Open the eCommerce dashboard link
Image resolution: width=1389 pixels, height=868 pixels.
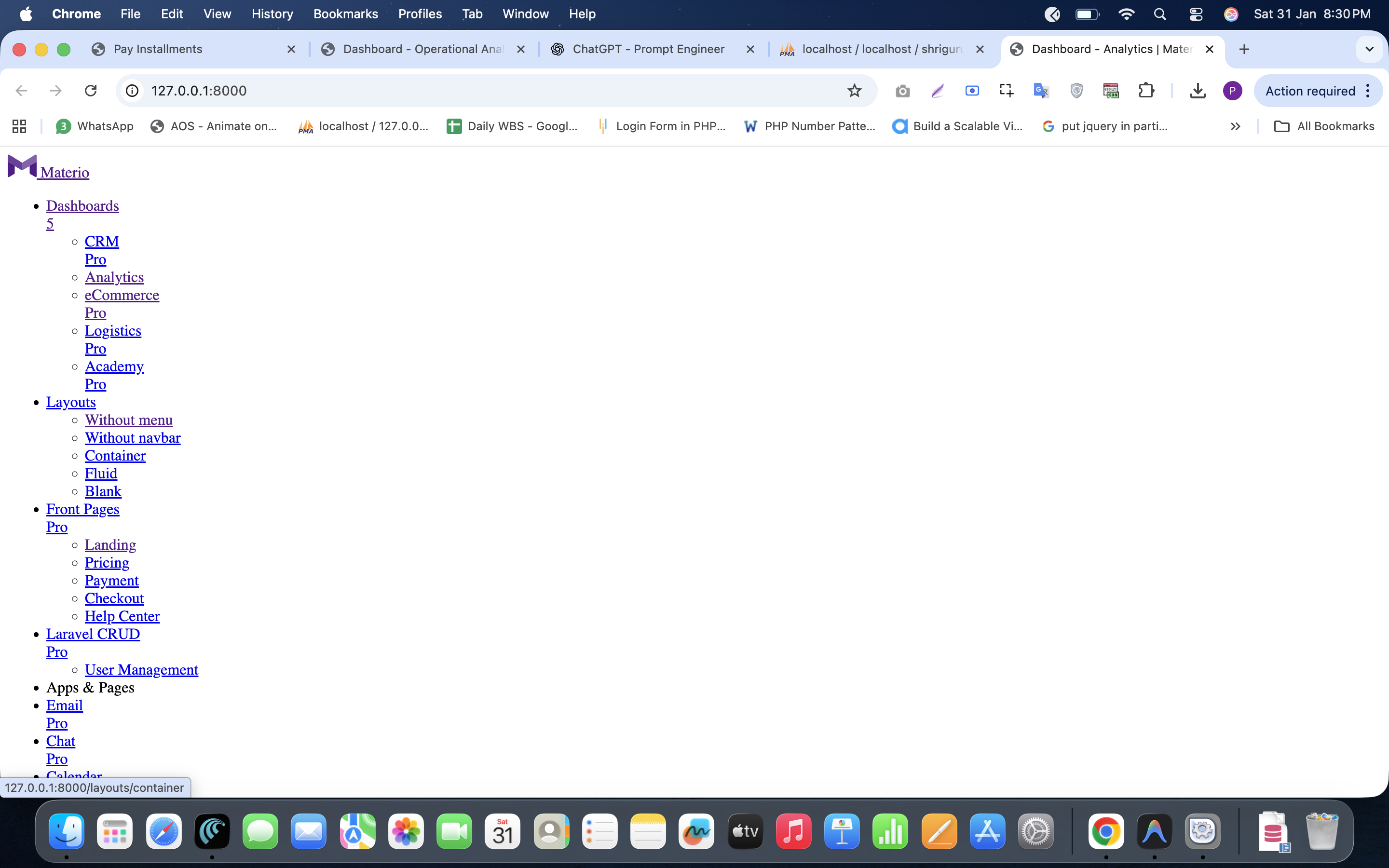(122, 295)
